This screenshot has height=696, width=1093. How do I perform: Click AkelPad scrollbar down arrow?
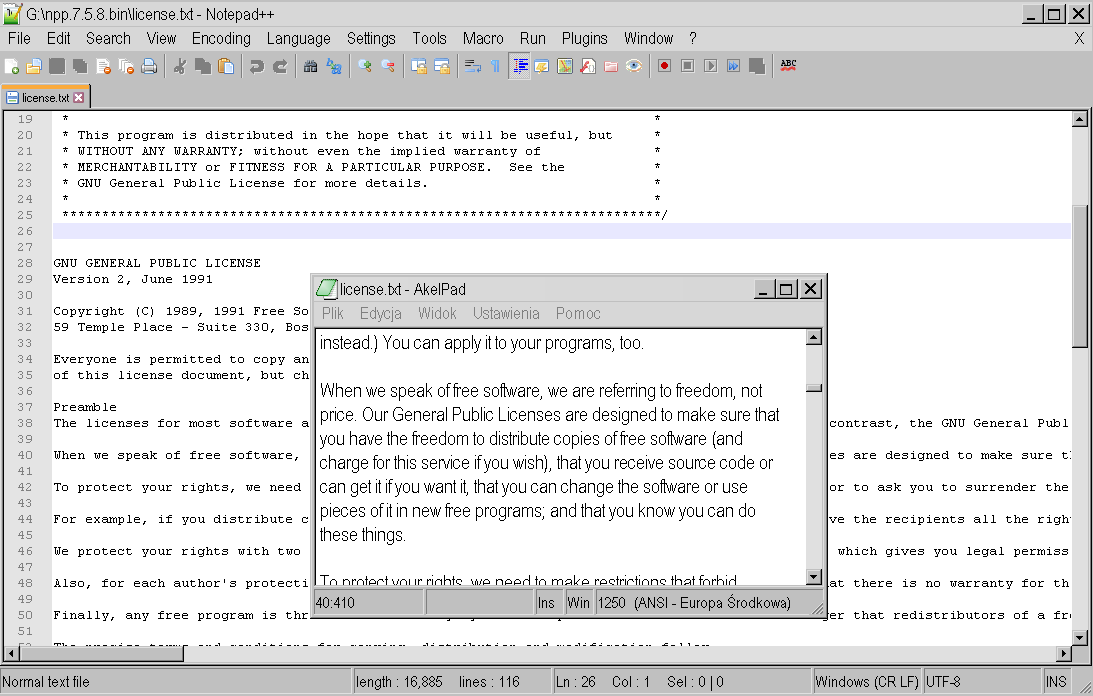pyautogui.click(x=813, y=577)
